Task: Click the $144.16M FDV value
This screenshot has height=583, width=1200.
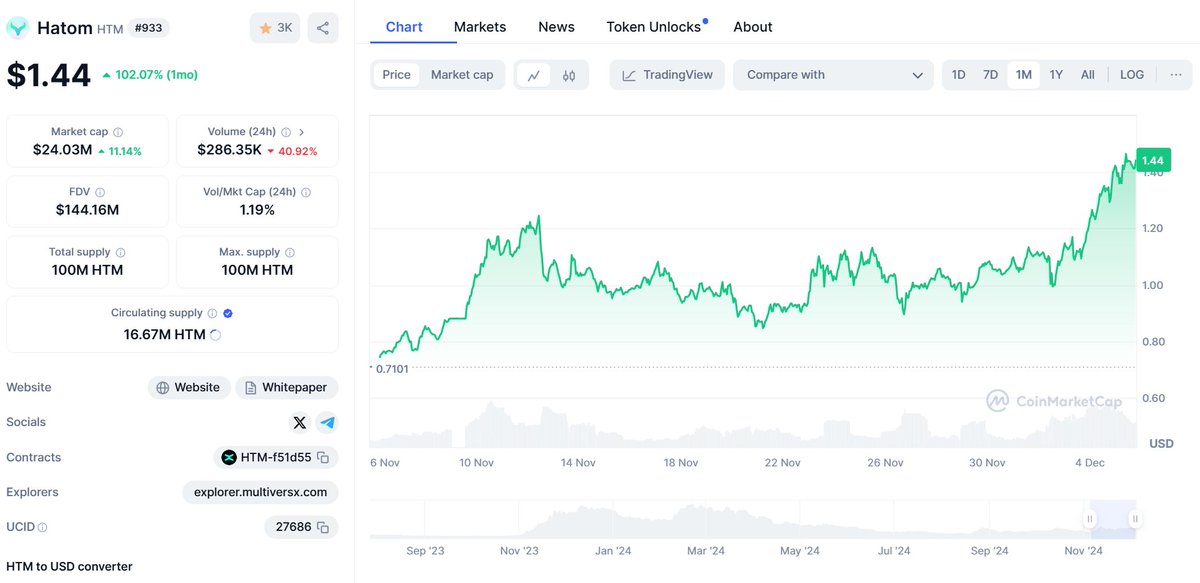Action: click(x=87, y=210)
